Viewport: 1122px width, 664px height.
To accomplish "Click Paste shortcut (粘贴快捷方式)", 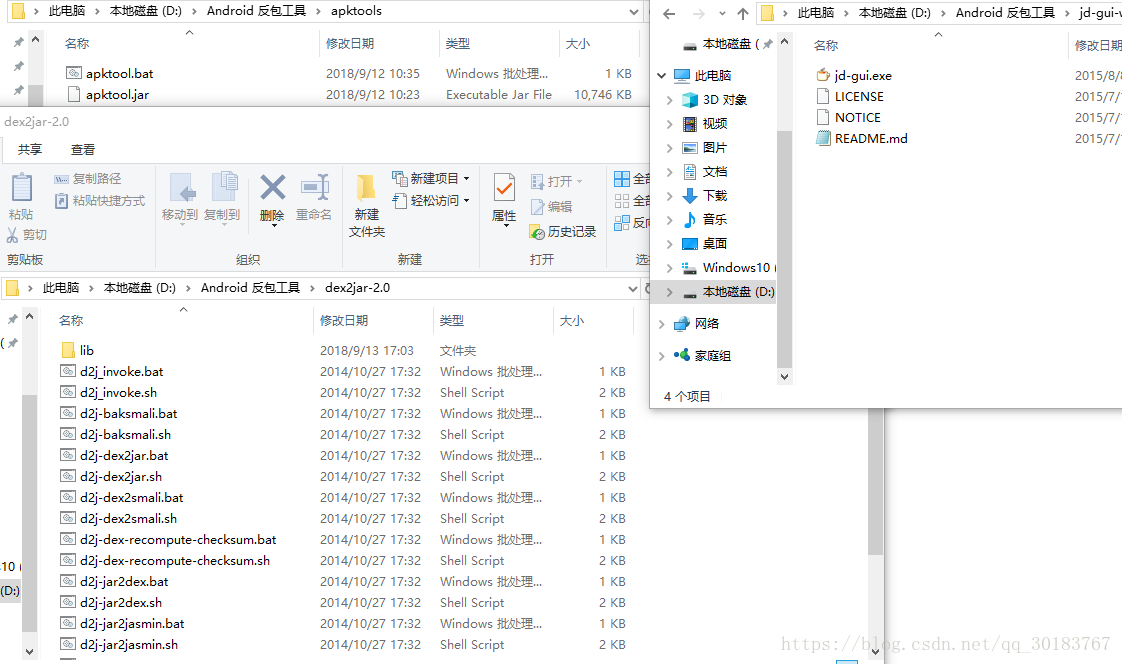I will [99, 201].
